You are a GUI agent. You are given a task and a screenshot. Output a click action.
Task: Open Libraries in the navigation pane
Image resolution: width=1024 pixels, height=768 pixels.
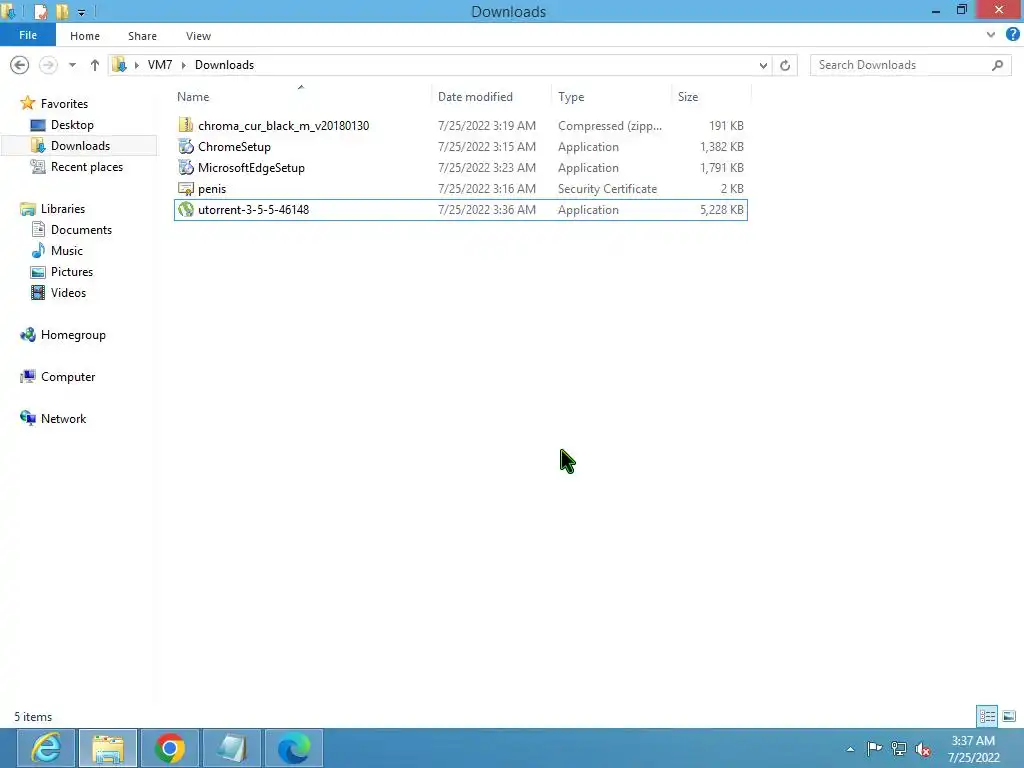63,208
